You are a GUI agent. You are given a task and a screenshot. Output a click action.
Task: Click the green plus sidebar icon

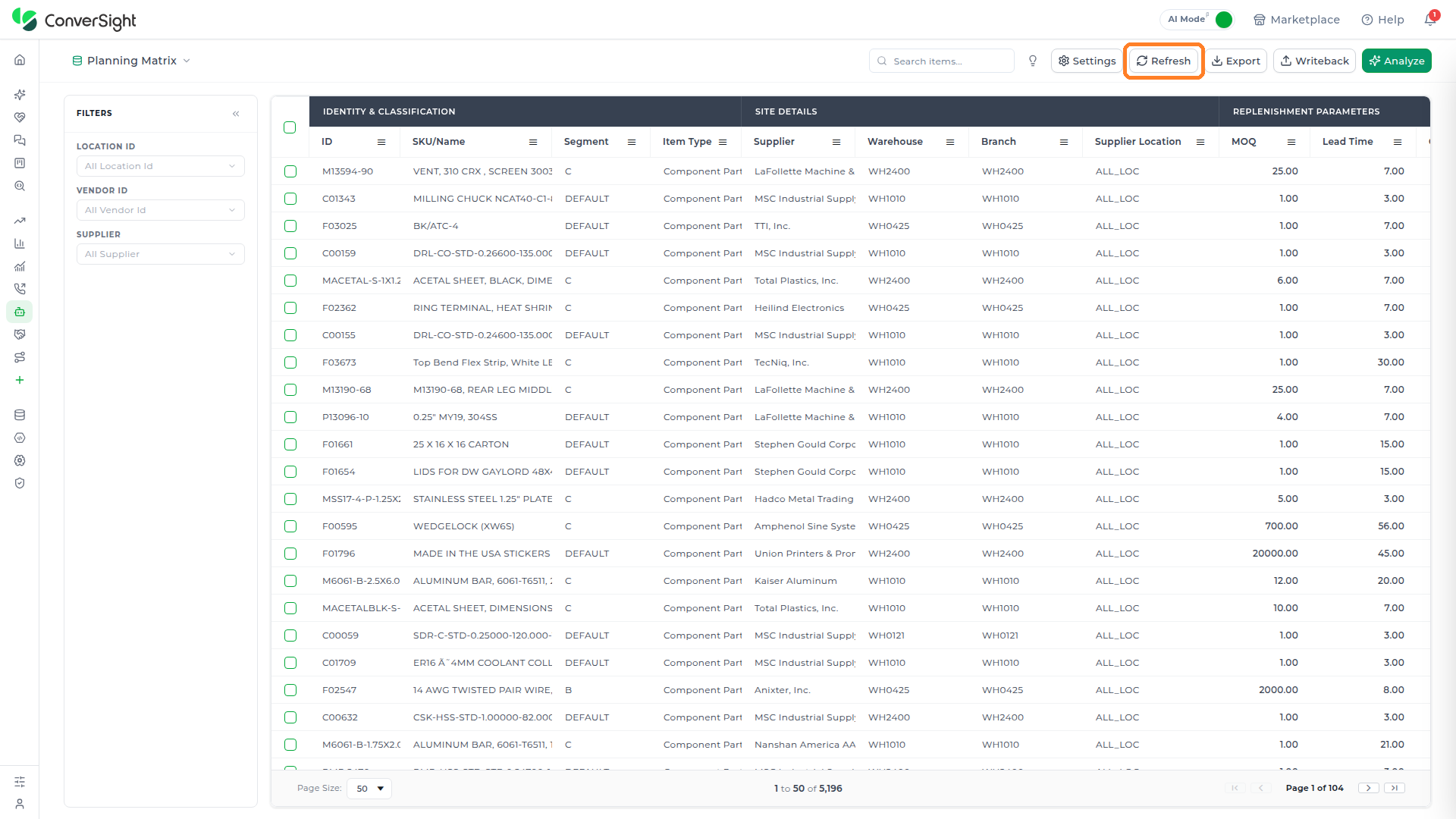click(20, 380)
